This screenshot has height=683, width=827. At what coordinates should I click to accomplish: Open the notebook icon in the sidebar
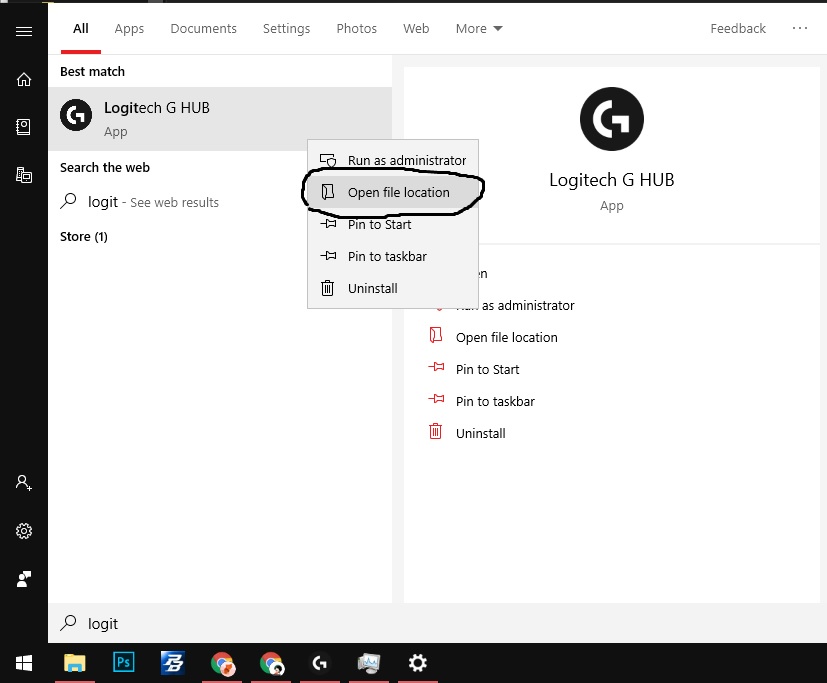pos(23,127)
